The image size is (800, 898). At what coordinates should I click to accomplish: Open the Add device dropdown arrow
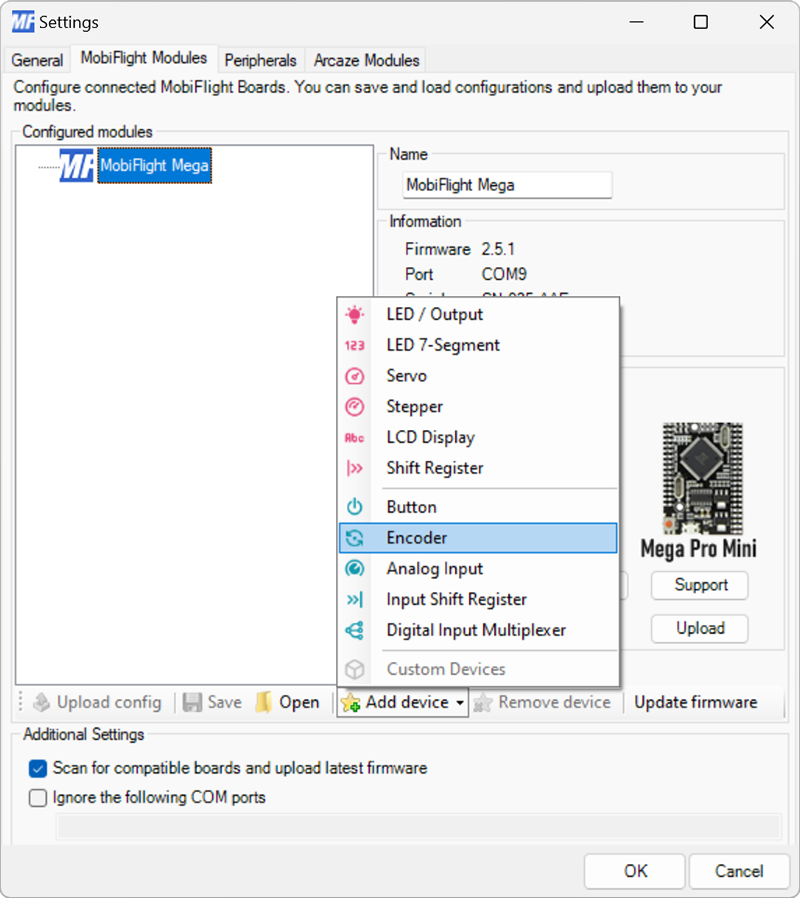pos(458,702)
